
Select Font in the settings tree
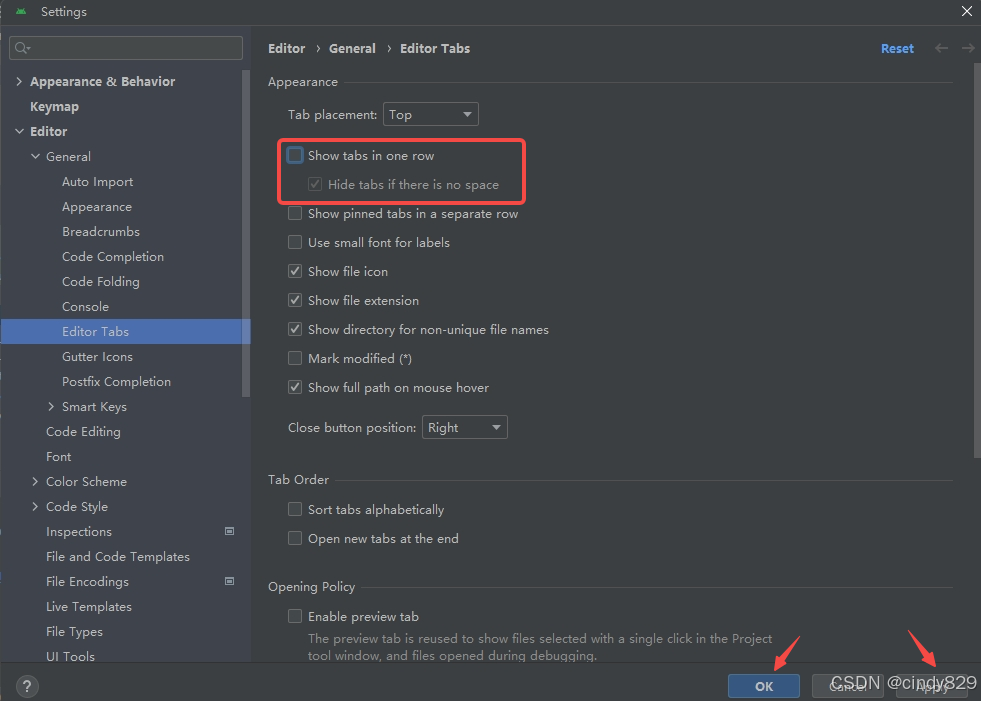[x=59, y=457]
